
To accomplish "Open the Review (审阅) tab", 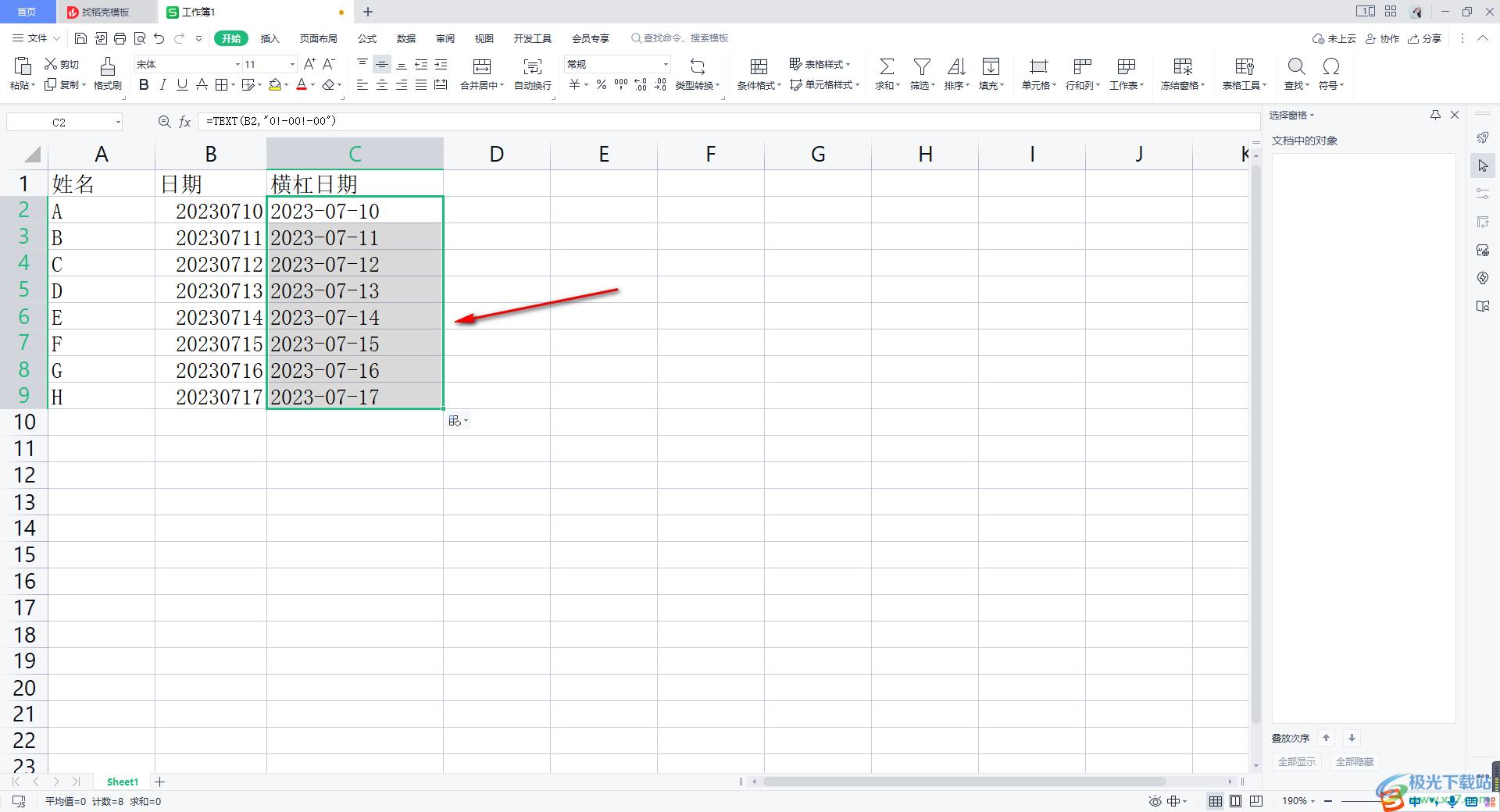I will coord(445,38).
